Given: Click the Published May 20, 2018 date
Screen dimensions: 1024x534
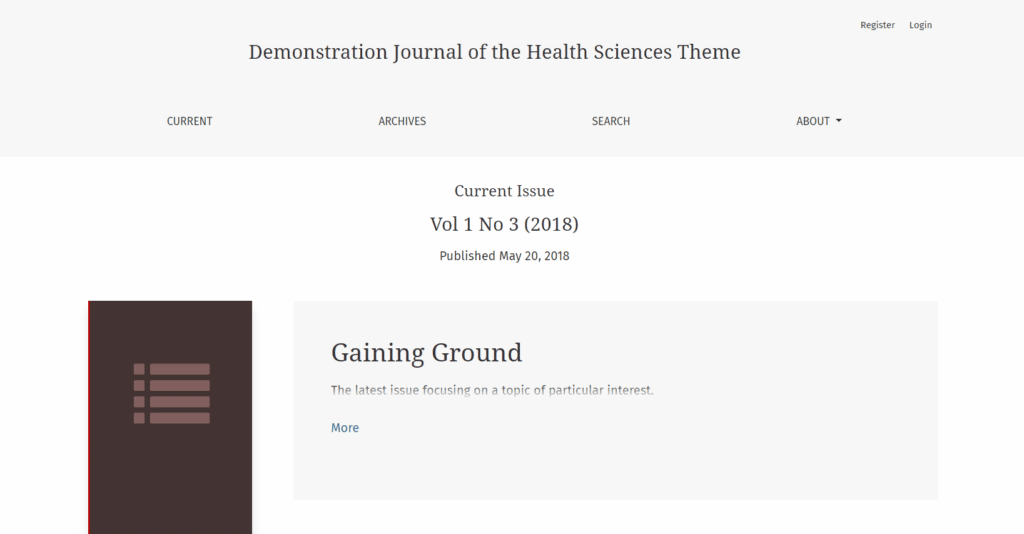Looking at the screenshot, I should (504, 256).
